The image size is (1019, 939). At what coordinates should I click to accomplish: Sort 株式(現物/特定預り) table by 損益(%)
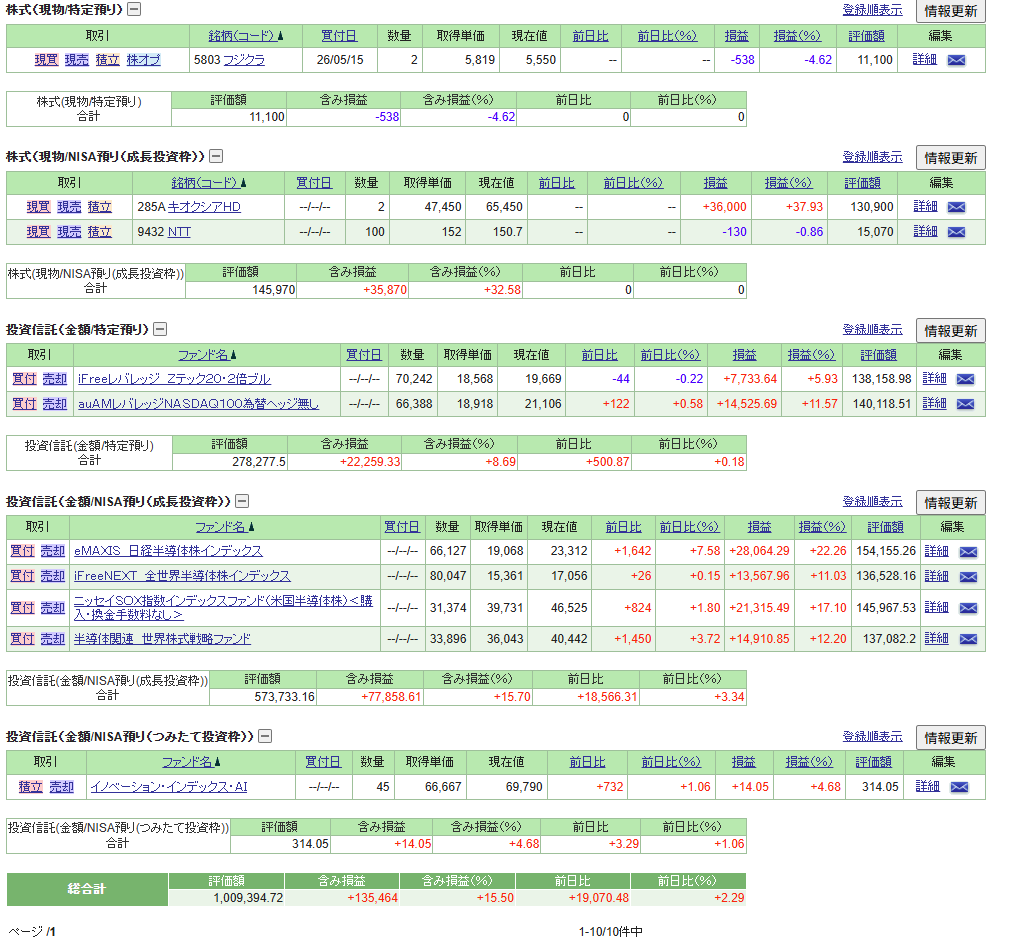(x=797, y=36)
